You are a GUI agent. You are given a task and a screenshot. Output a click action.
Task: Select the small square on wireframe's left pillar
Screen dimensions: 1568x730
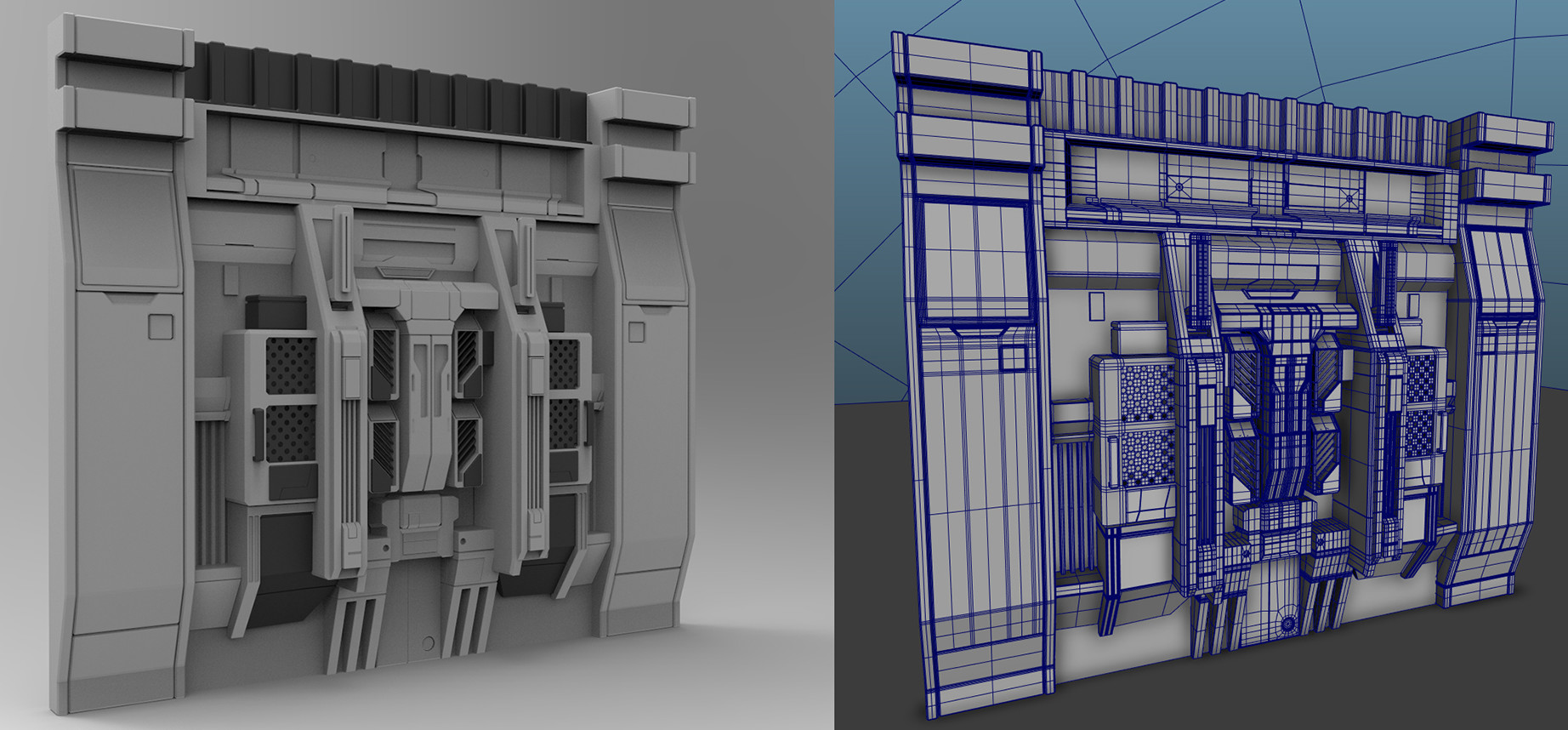coord(1013,358)
